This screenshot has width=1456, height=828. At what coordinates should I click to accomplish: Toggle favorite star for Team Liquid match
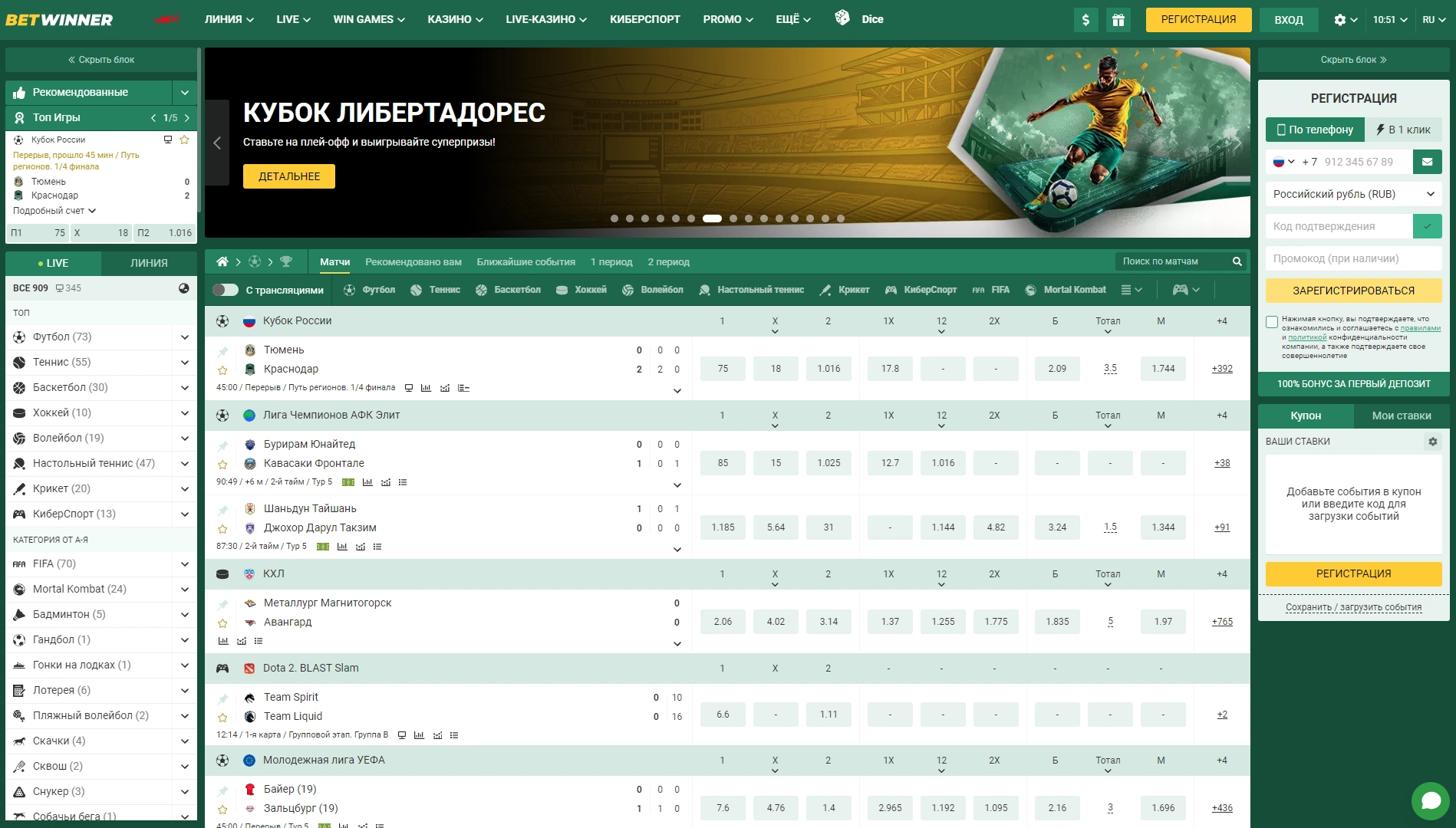[222, 717]
